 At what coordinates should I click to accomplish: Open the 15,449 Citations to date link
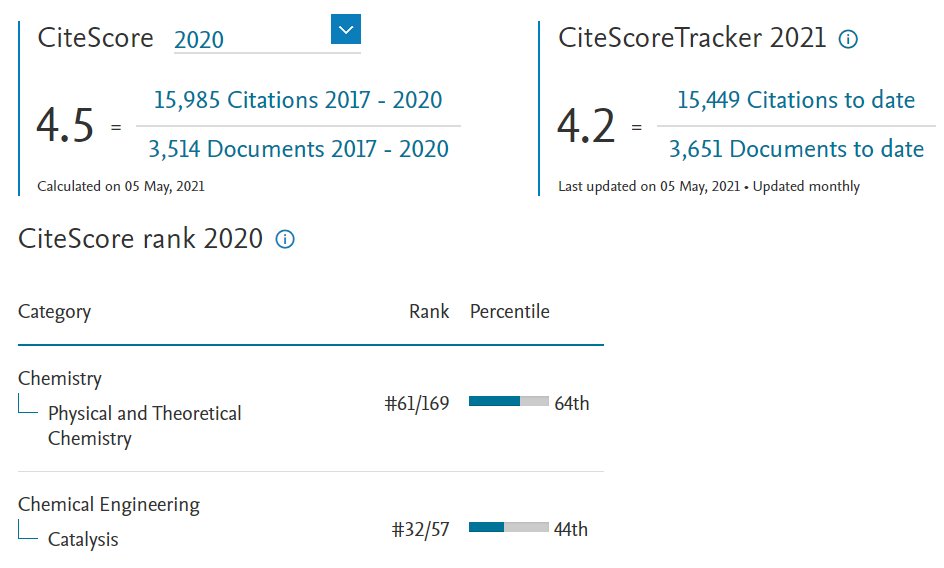click(x=796, y=100)
